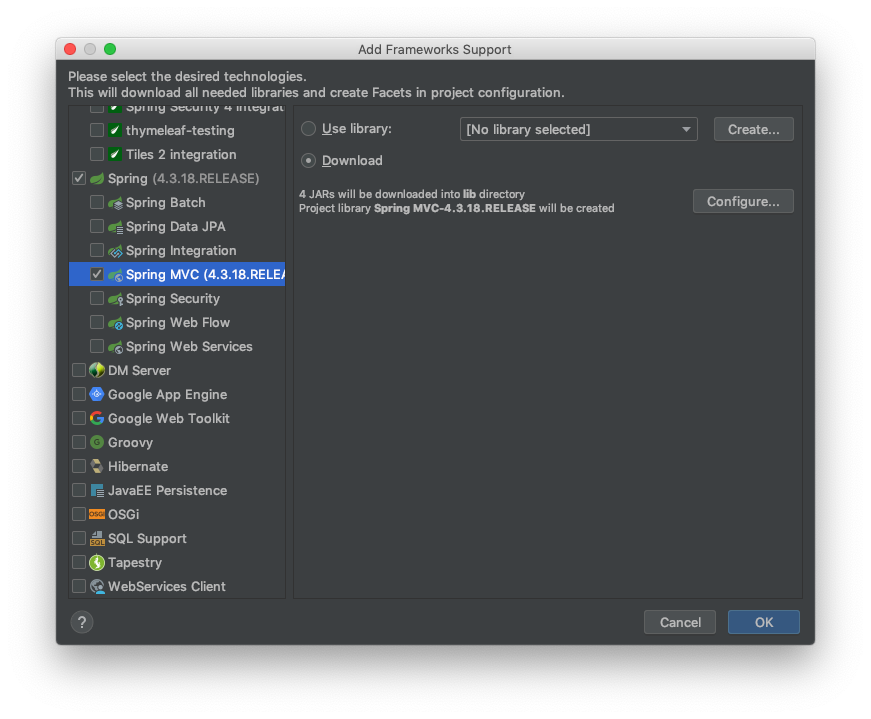Viewport: 871px width, 719px height.
Task: Click the '4 JARs will be downloaded' text
Action: coord(412,194)
